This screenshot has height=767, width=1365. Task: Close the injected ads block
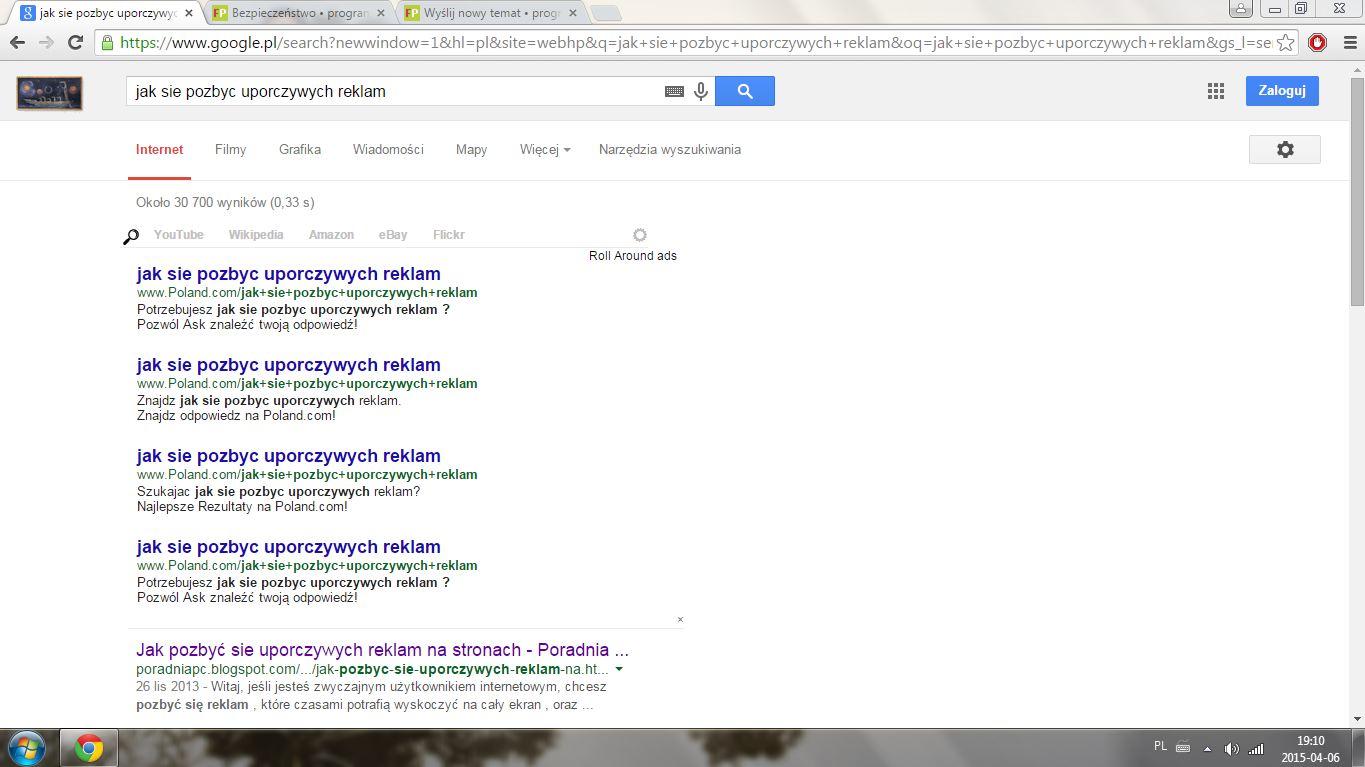680,619
